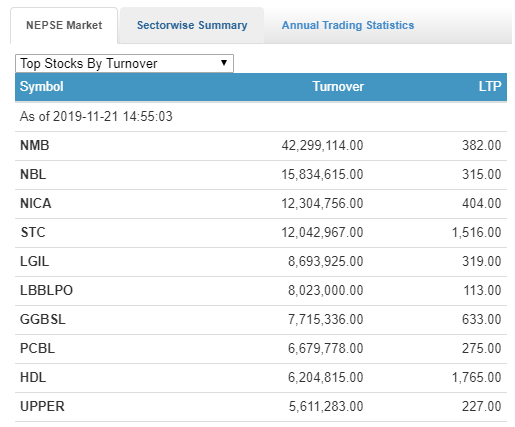Click turnover value 7,715,336.00
This screenshot has height=427, width=515.
(x=326, y=320)
